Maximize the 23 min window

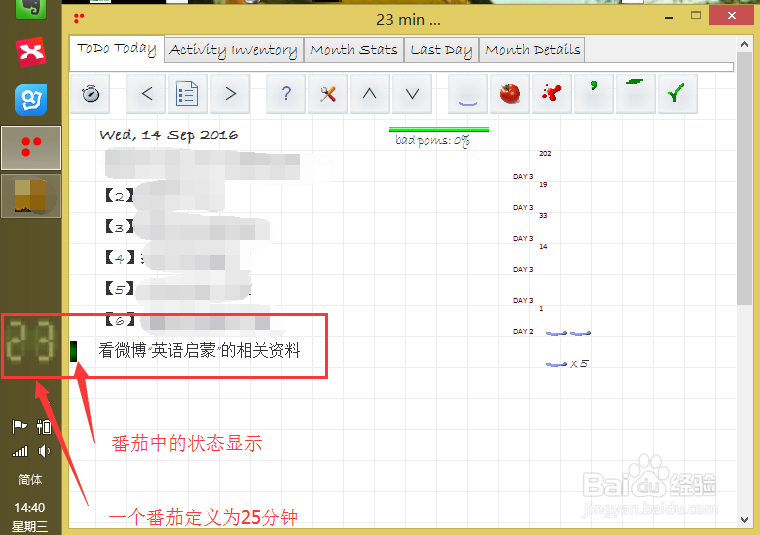pos(696,16)
